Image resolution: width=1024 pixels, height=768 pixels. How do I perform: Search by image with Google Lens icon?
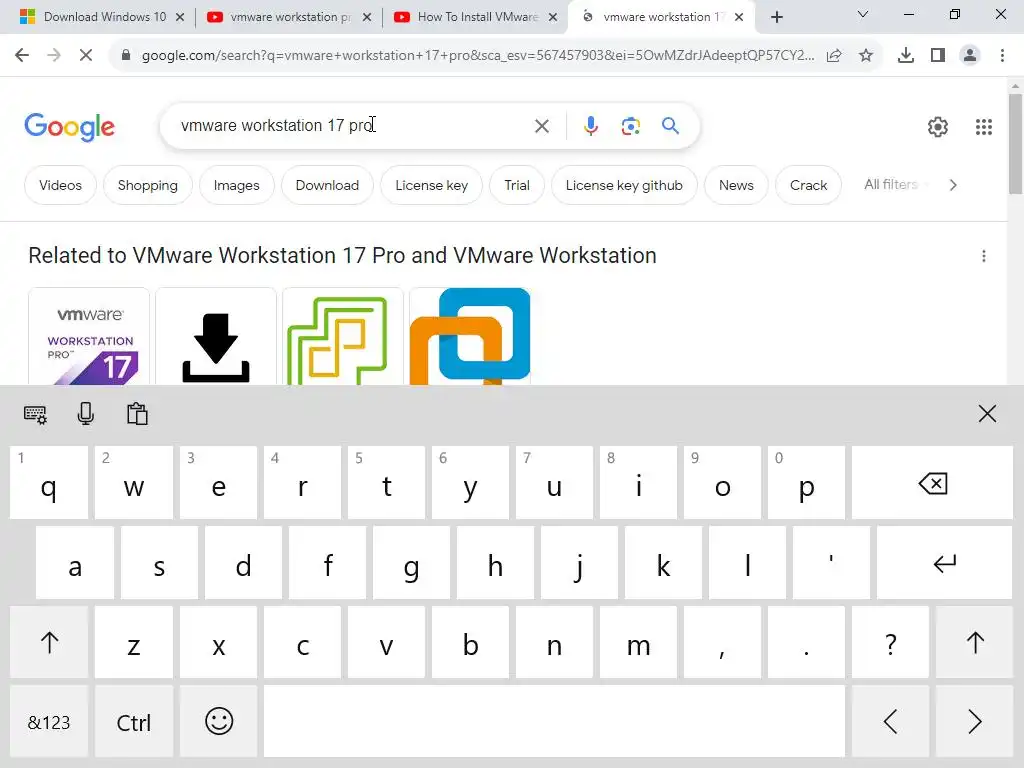(630, 126)
